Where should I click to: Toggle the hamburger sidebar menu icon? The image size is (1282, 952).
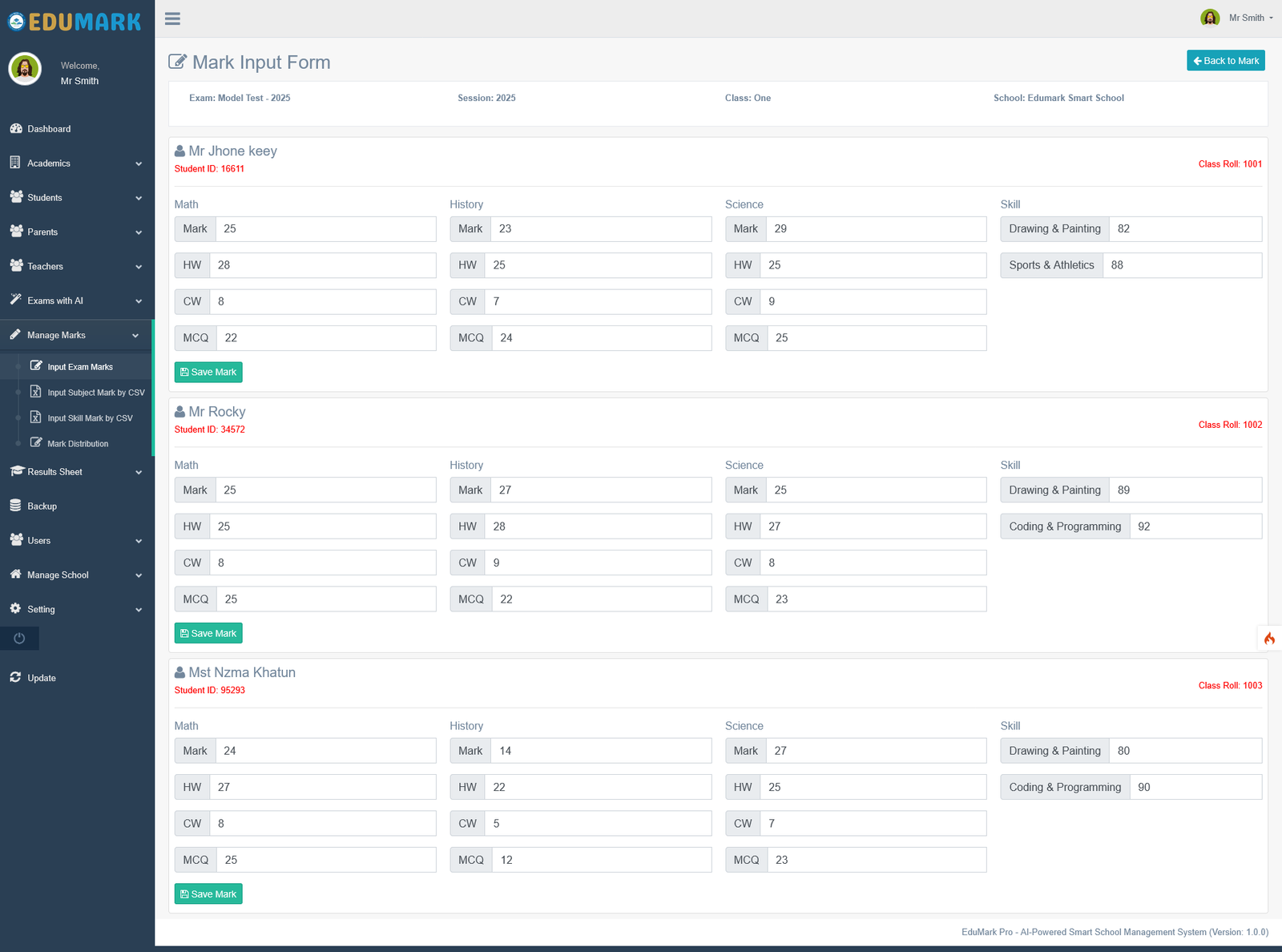172,18
